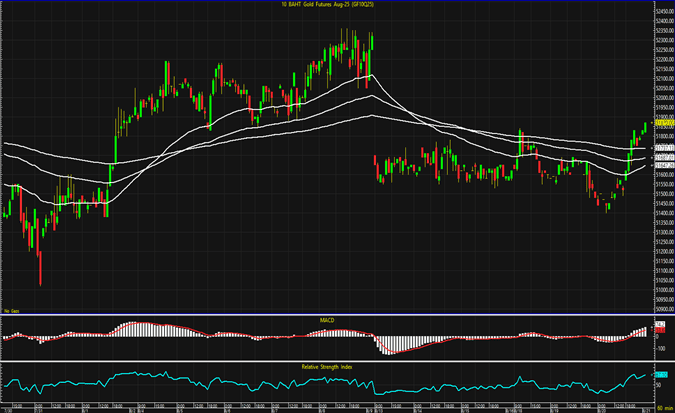
Task: Click the 100 label on MACD axis
Action: coord(659,349)
